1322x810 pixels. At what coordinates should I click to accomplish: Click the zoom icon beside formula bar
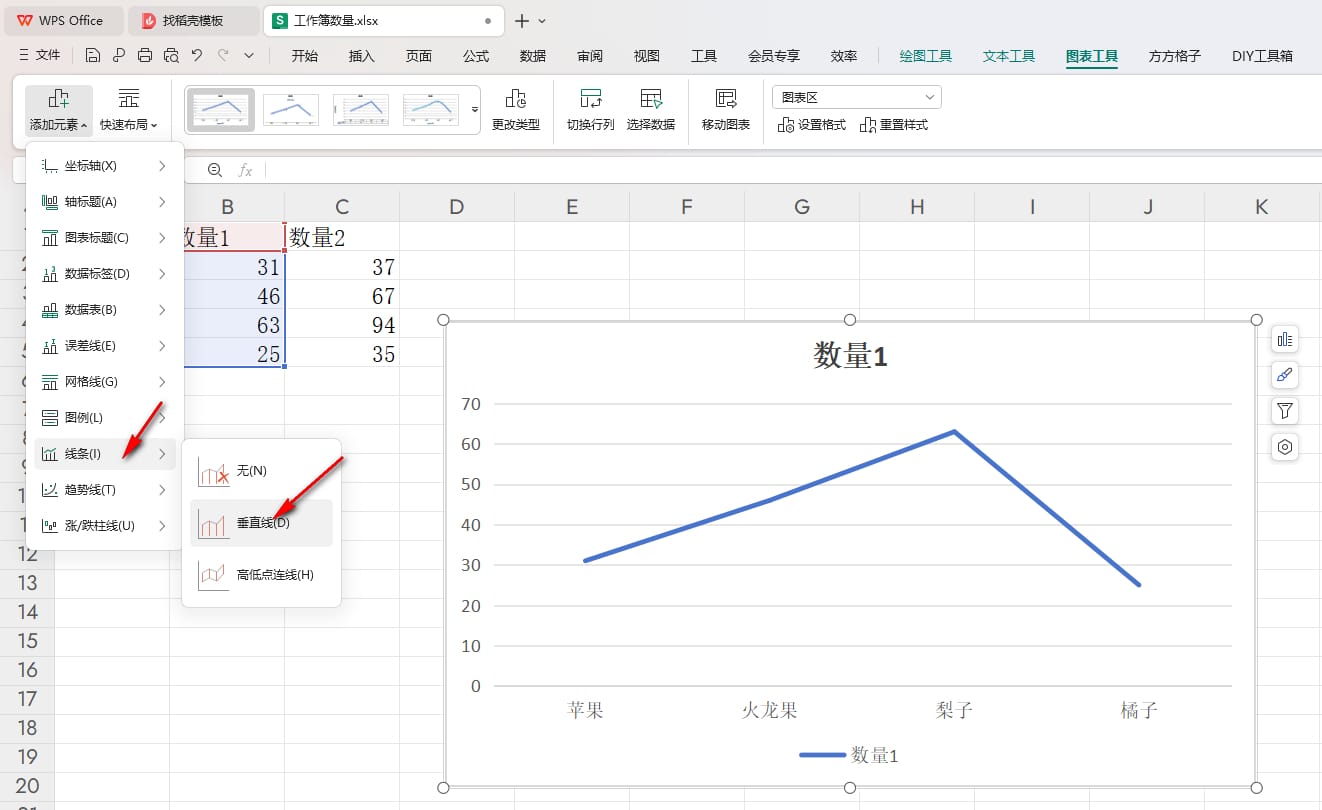pyautogui.click(x=214, y=170)
